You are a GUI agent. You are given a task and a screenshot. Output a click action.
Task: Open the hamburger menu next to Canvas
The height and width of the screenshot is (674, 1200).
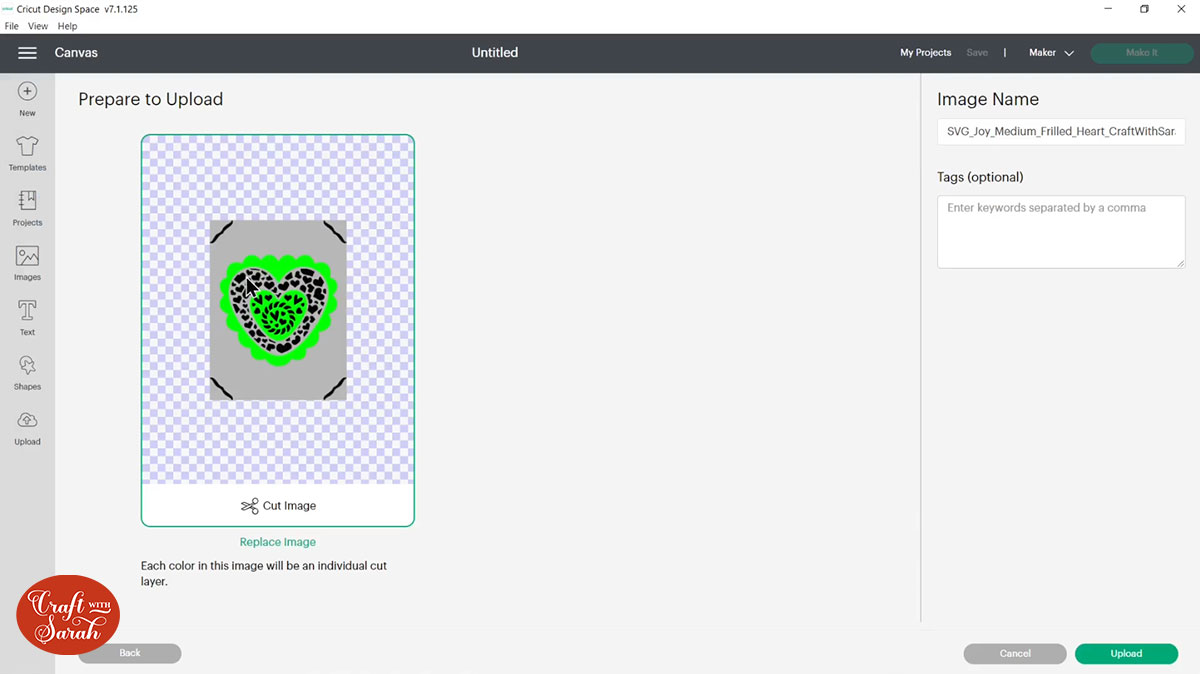(27, 53)
